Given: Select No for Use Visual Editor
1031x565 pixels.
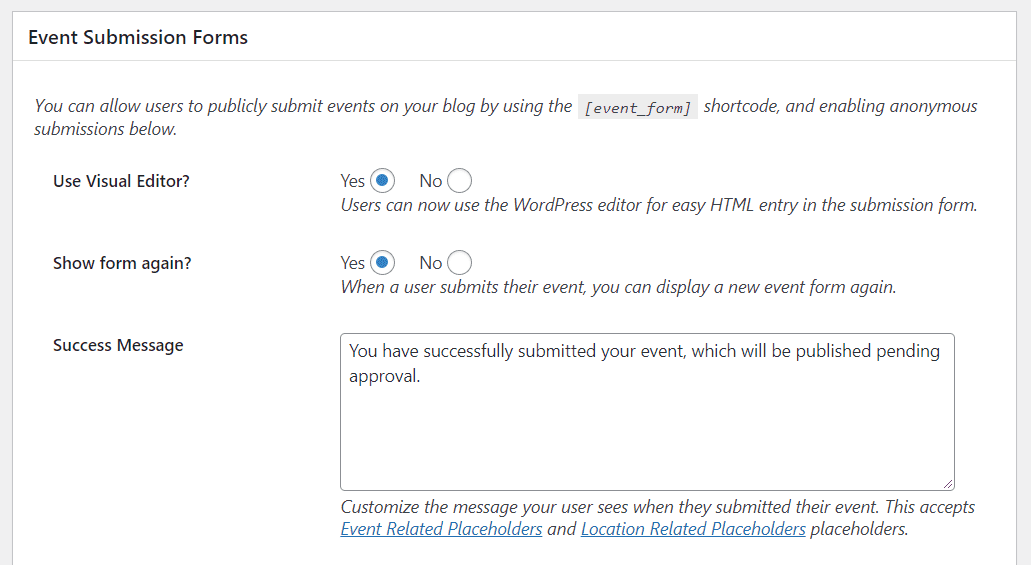Looking at the screenshot, I should click(x=459, y=180).
